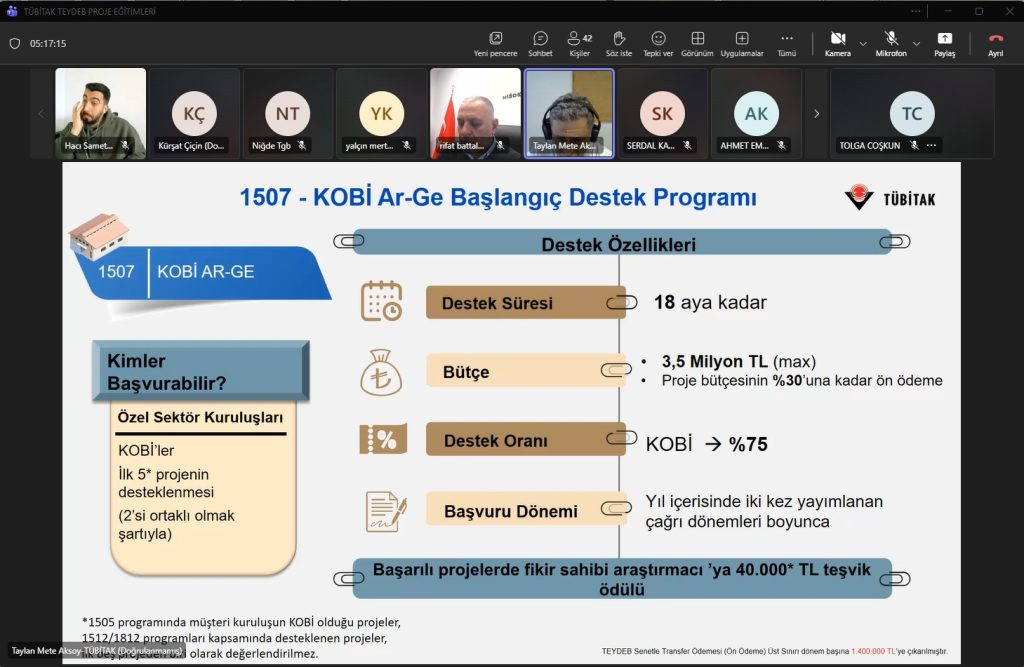This screenshot has height=667, width=1024.
Task: Open options menu on TOLGA COŞKUN tile
Action: click(x=932, y=146)
